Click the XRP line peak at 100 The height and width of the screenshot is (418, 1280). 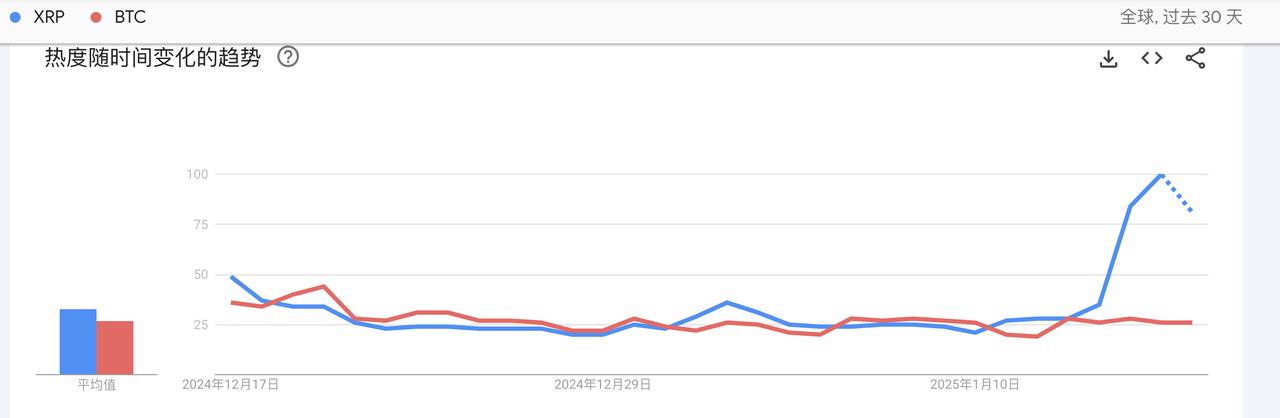point(1160,175)
